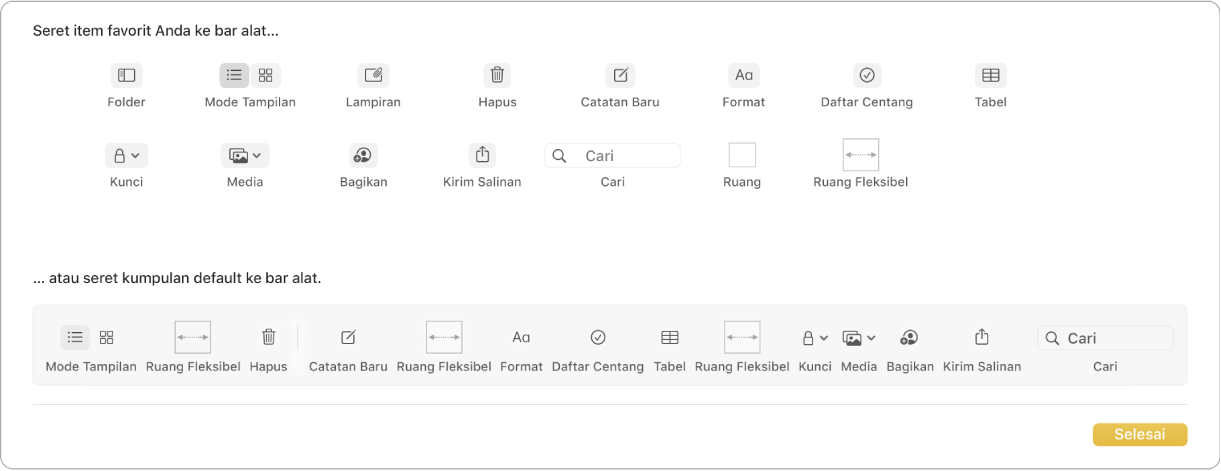This screenshot has height=471, width=1221.
Task: Click Hapus trash icon in default set
Action: (x=268, y=338)
